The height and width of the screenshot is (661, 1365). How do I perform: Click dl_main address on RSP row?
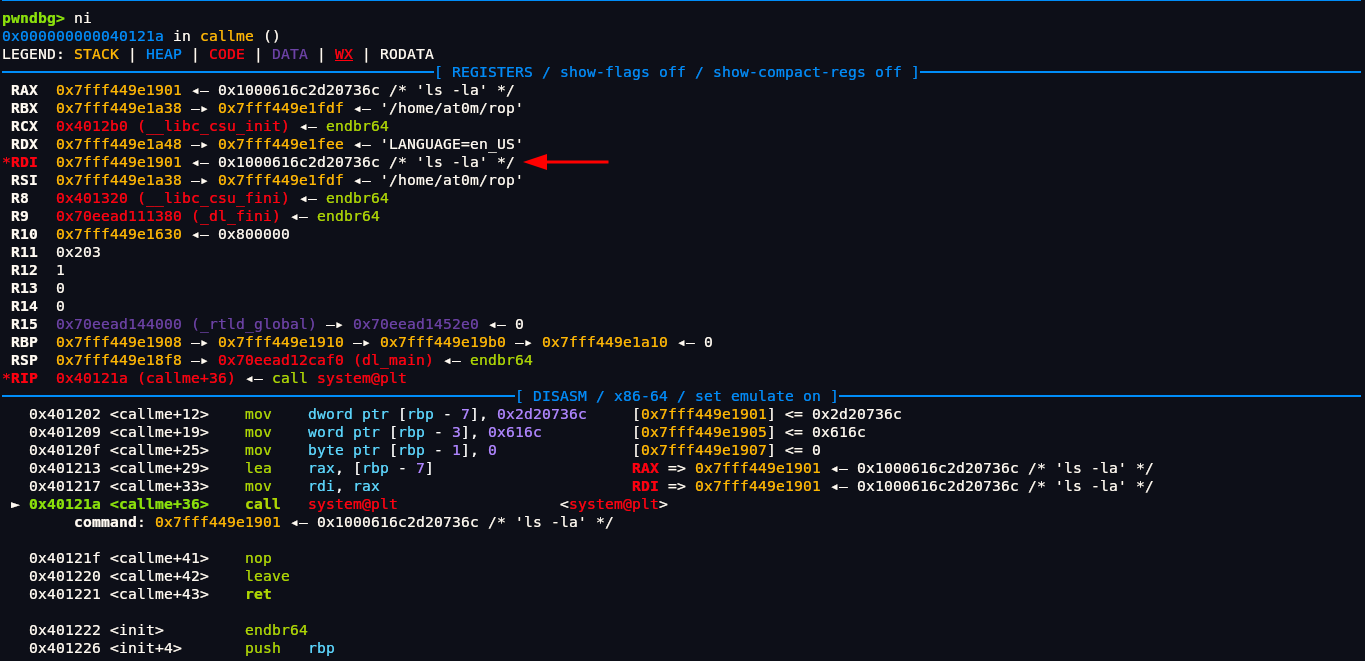click(x=326, y=360)
